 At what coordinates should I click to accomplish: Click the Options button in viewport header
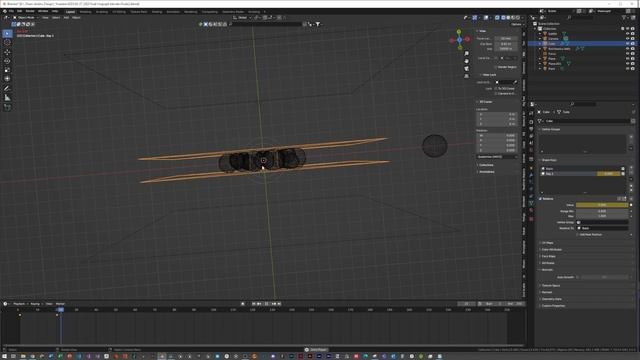pos(517,24)
